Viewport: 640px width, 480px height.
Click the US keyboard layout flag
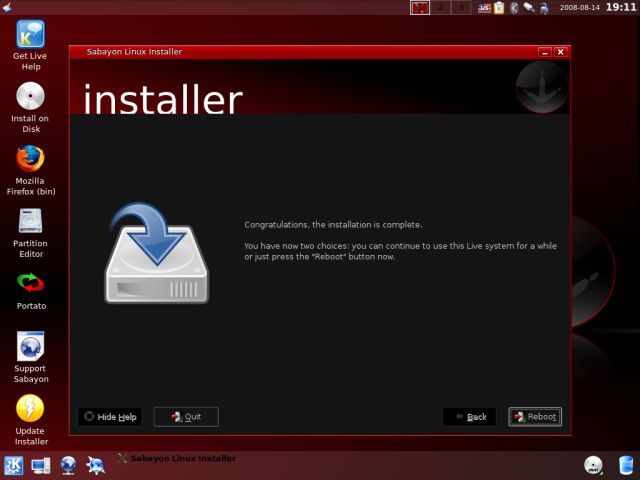(x=484, y=8)
